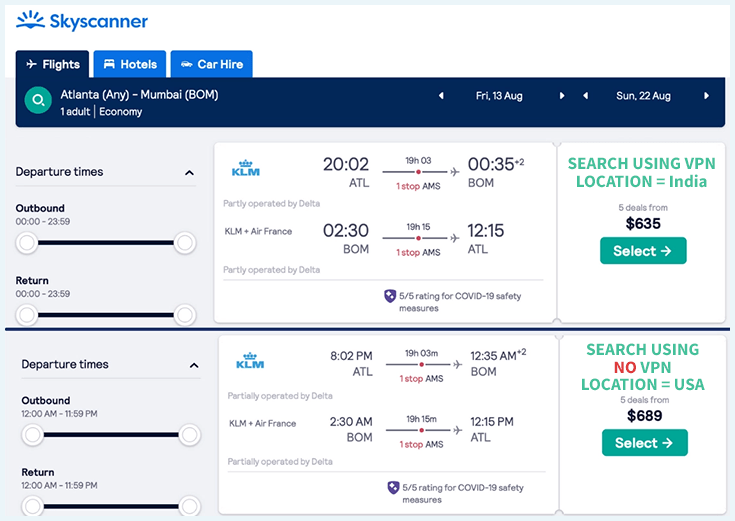Click 1 stop AMS under 19h 15m
The width and height of the screenshot is (735, 521).
(x=421, y=444)
